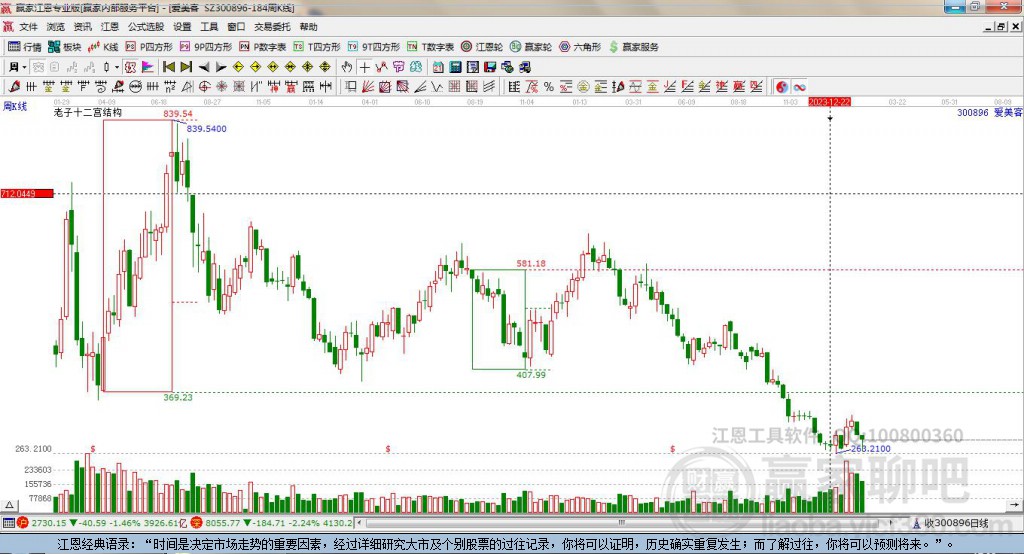Image resolution: width=1024 pixels, height=554 pixels.
Task: Open the 公式选股 menu
Action: click(x=146, y=27)
